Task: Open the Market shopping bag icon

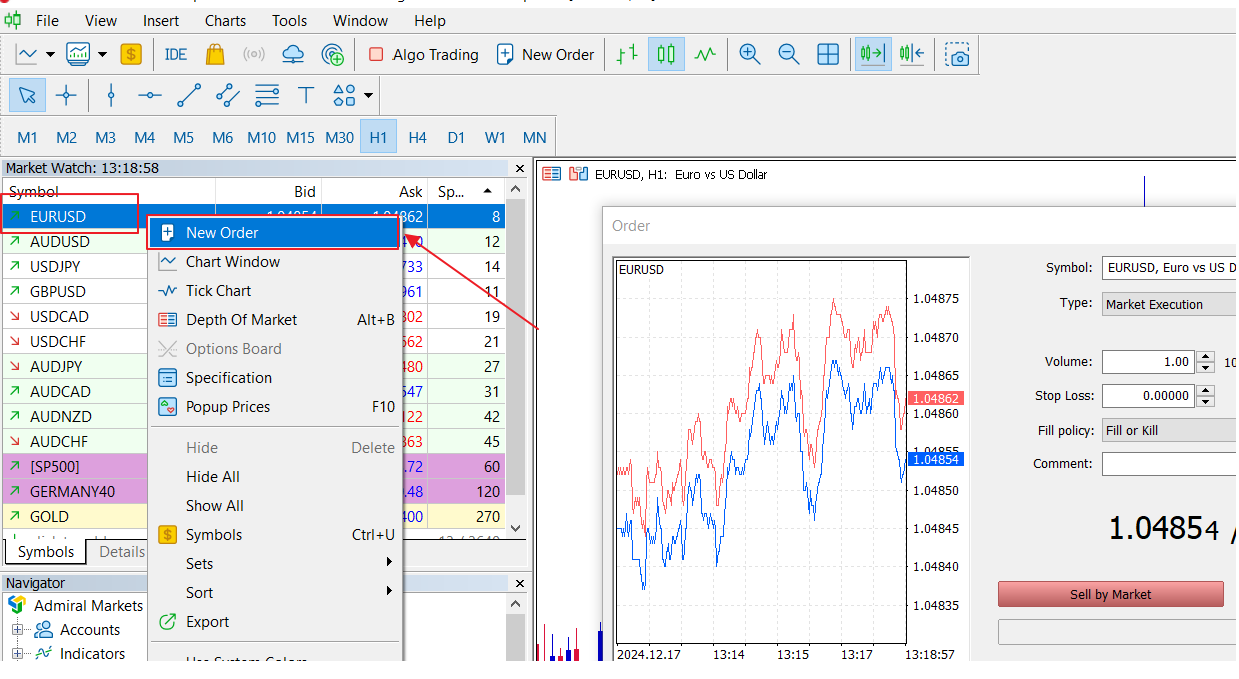Action: [x=215, y=55]
